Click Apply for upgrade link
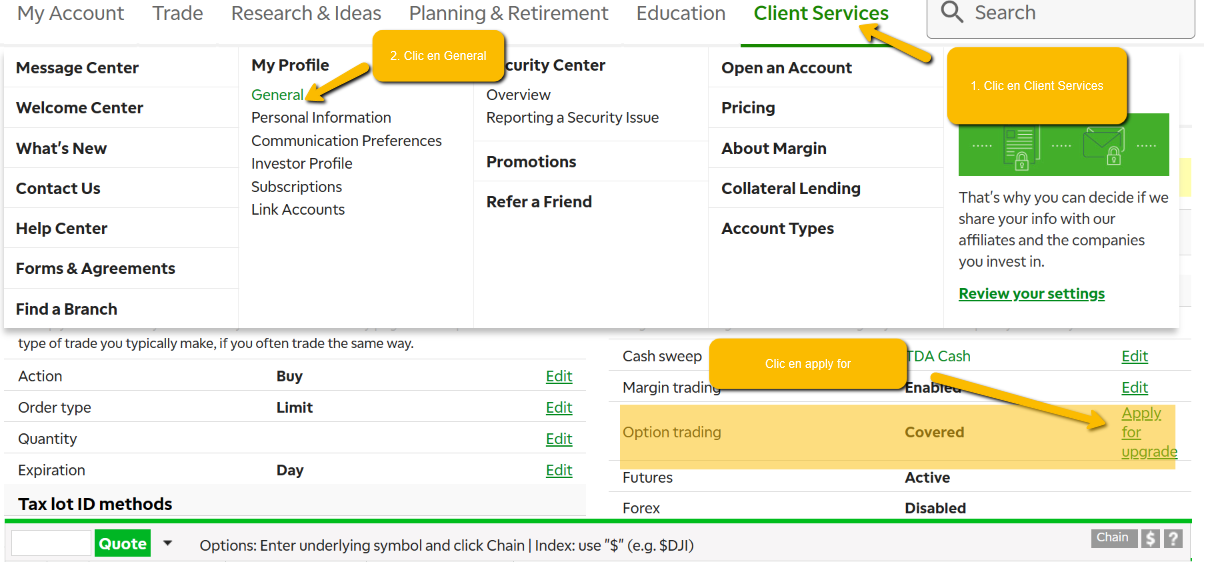Image resolution: width=1225 pixels, height=562 pixels. tap(1147, 432)
